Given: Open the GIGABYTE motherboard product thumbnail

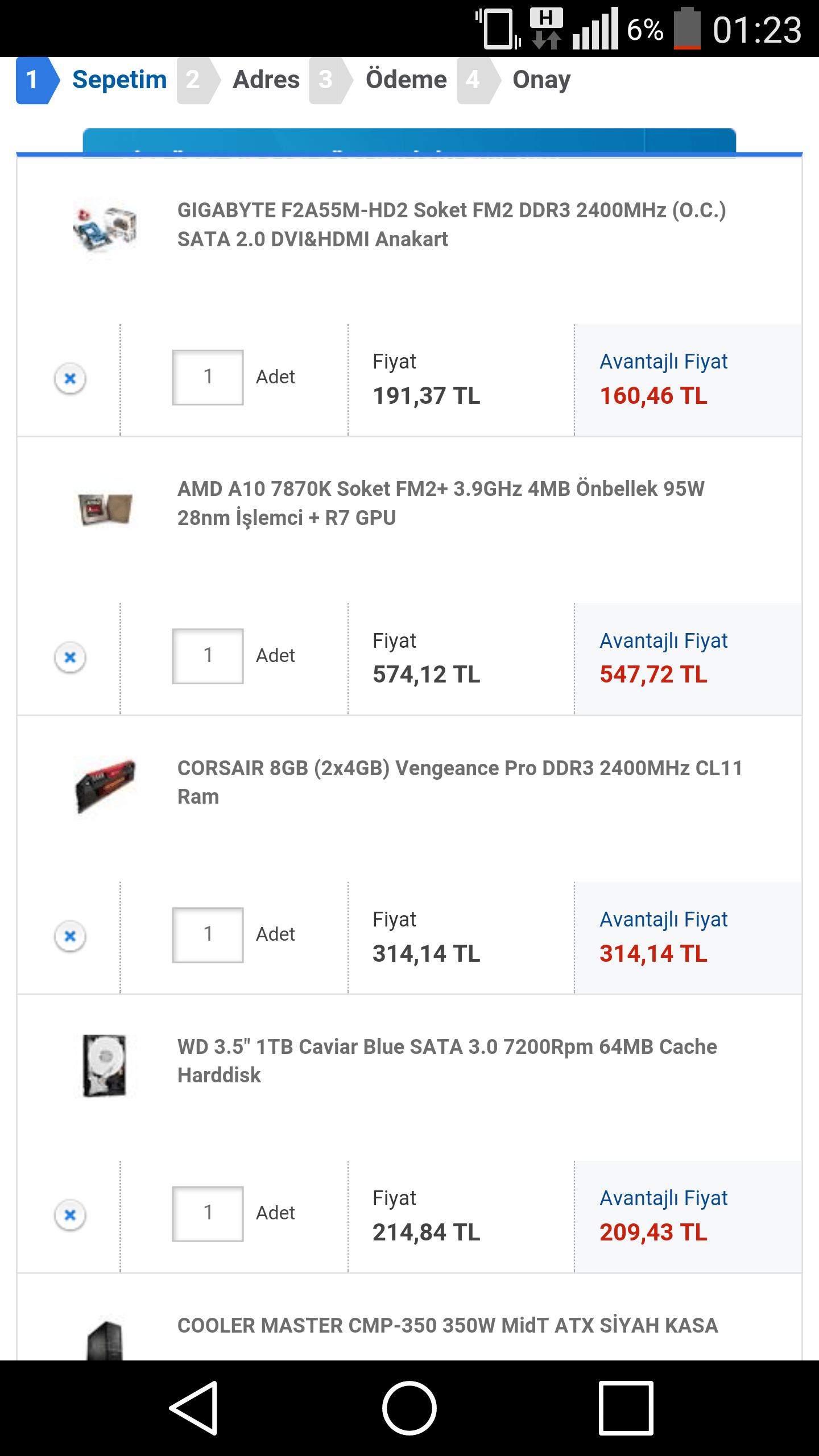Looking at the screenshot, I should 105,229.
